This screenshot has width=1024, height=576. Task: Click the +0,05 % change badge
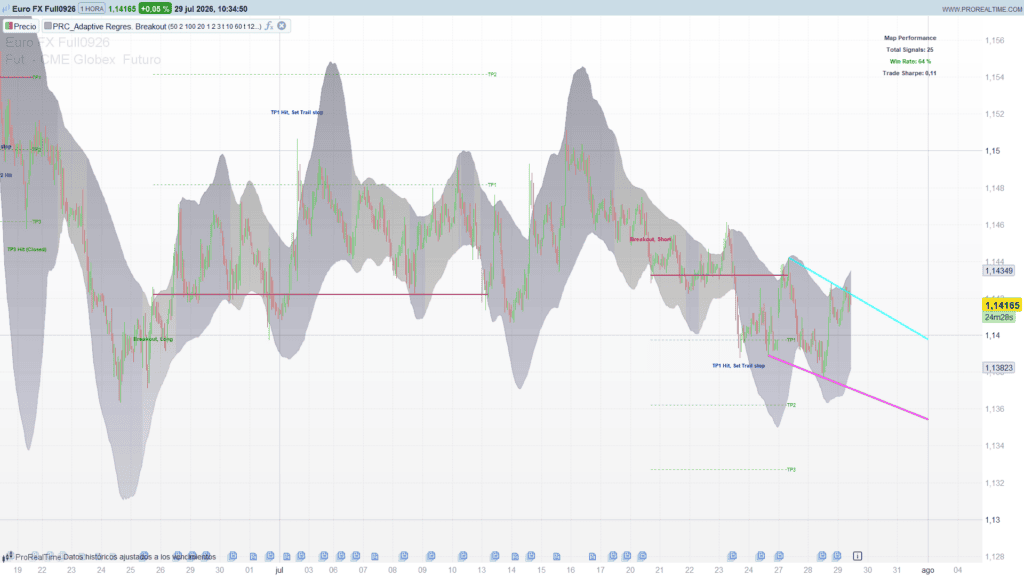(155, 8)
